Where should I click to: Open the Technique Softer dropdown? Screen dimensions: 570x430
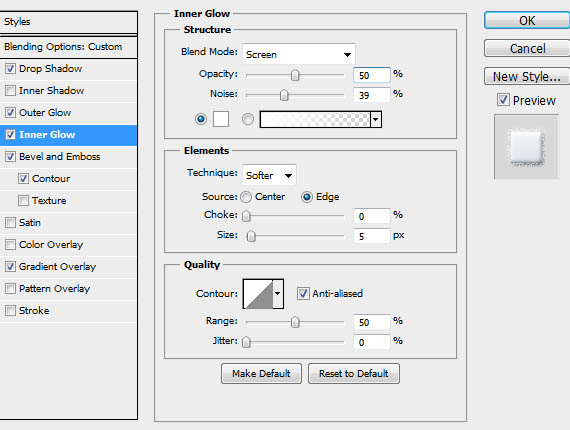tap(269, 175)
